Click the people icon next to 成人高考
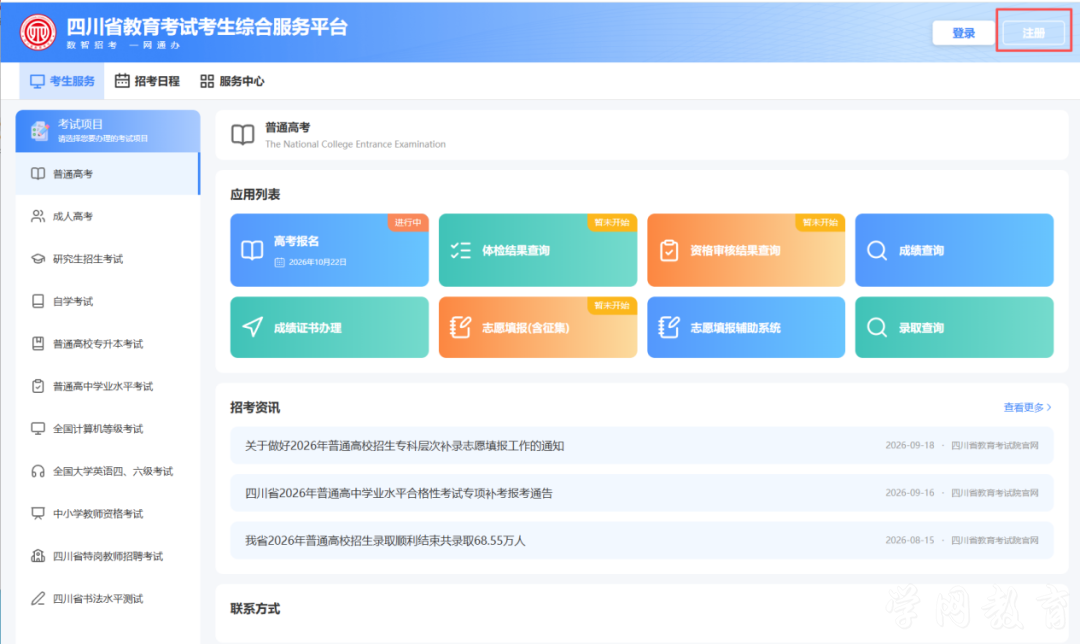 (38, 216)
